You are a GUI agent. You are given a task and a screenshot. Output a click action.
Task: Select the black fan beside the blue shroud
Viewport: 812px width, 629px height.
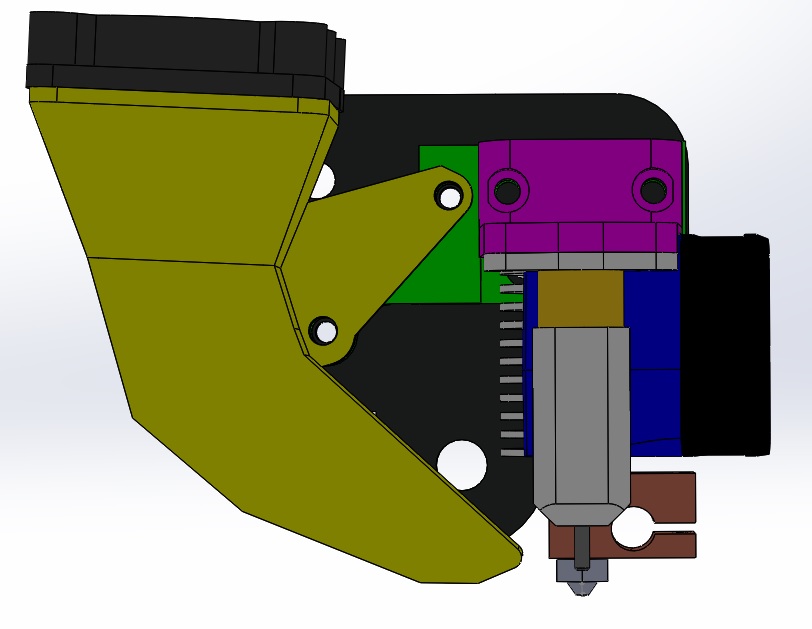725,345
